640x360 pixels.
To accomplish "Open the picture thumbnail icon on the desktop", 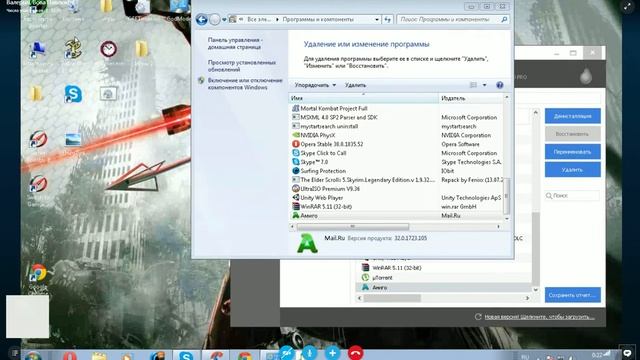I will pyautogui.click(x=73, y=140).
